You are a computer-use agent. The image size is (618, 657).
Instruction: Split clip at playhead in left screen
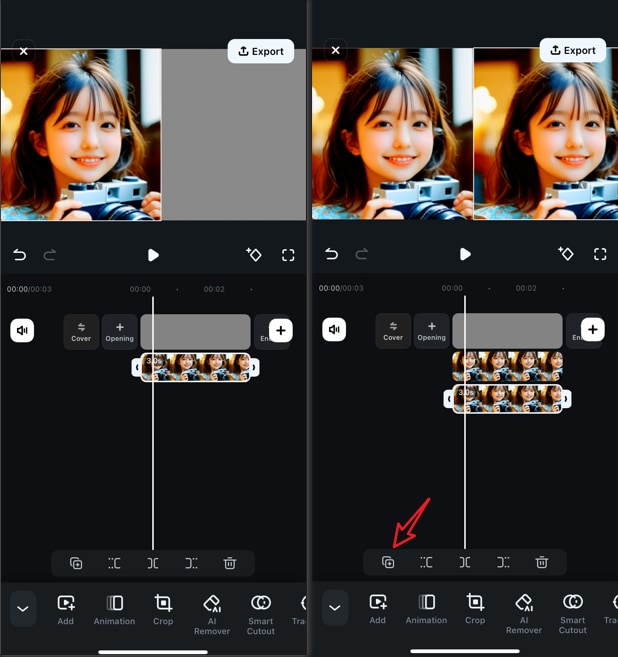coord(153,563)
